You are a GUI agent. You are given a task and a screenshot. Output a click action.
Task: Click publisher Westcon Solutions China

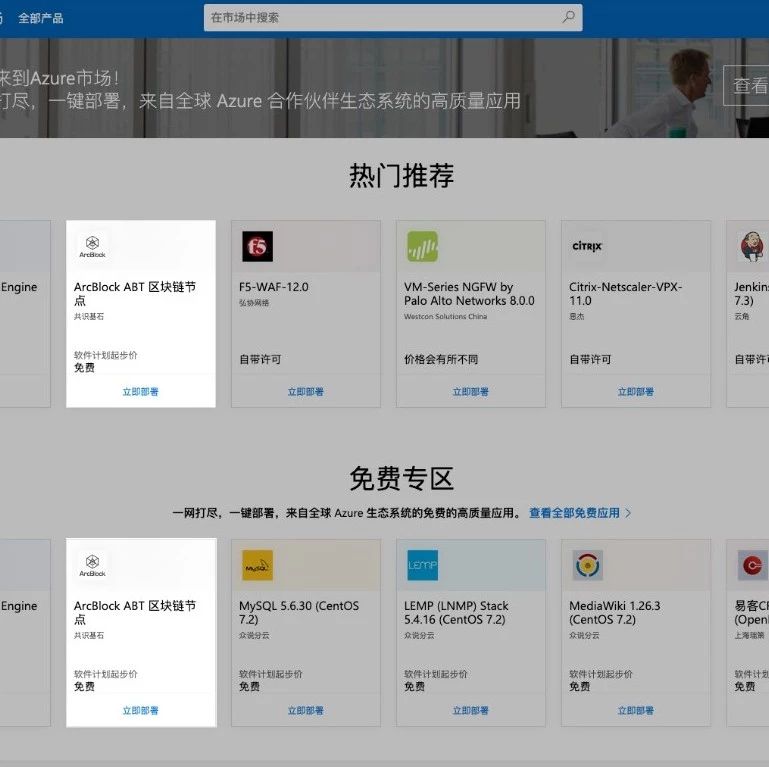[x=445, y=316]
